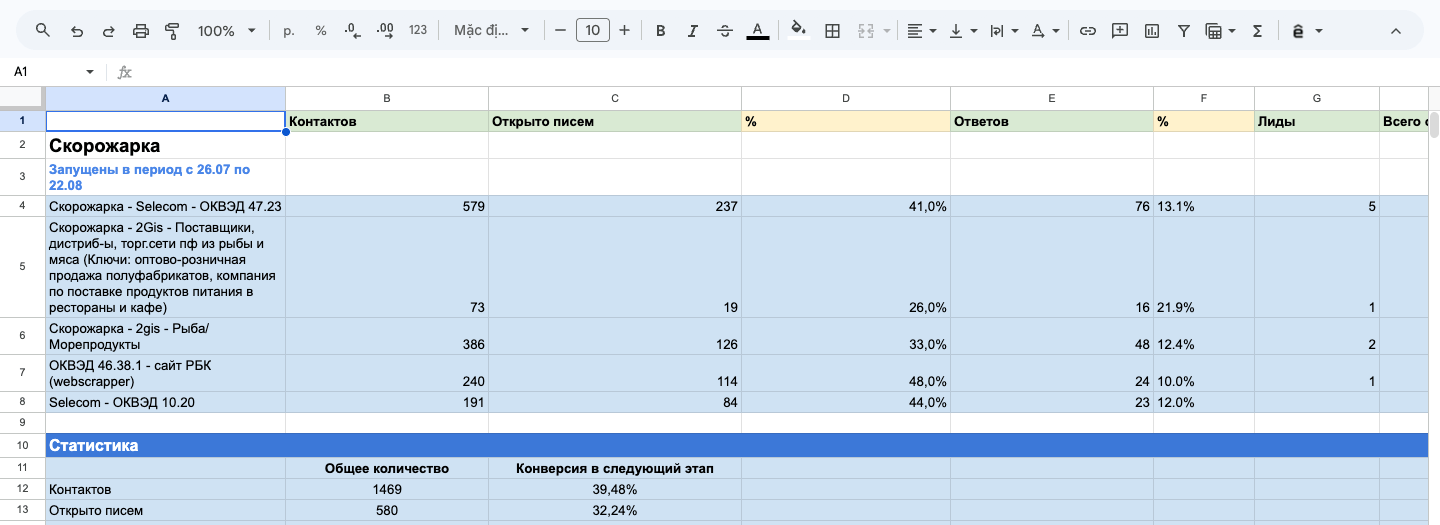
Task: Undo the last action
Action: [76, 31]
